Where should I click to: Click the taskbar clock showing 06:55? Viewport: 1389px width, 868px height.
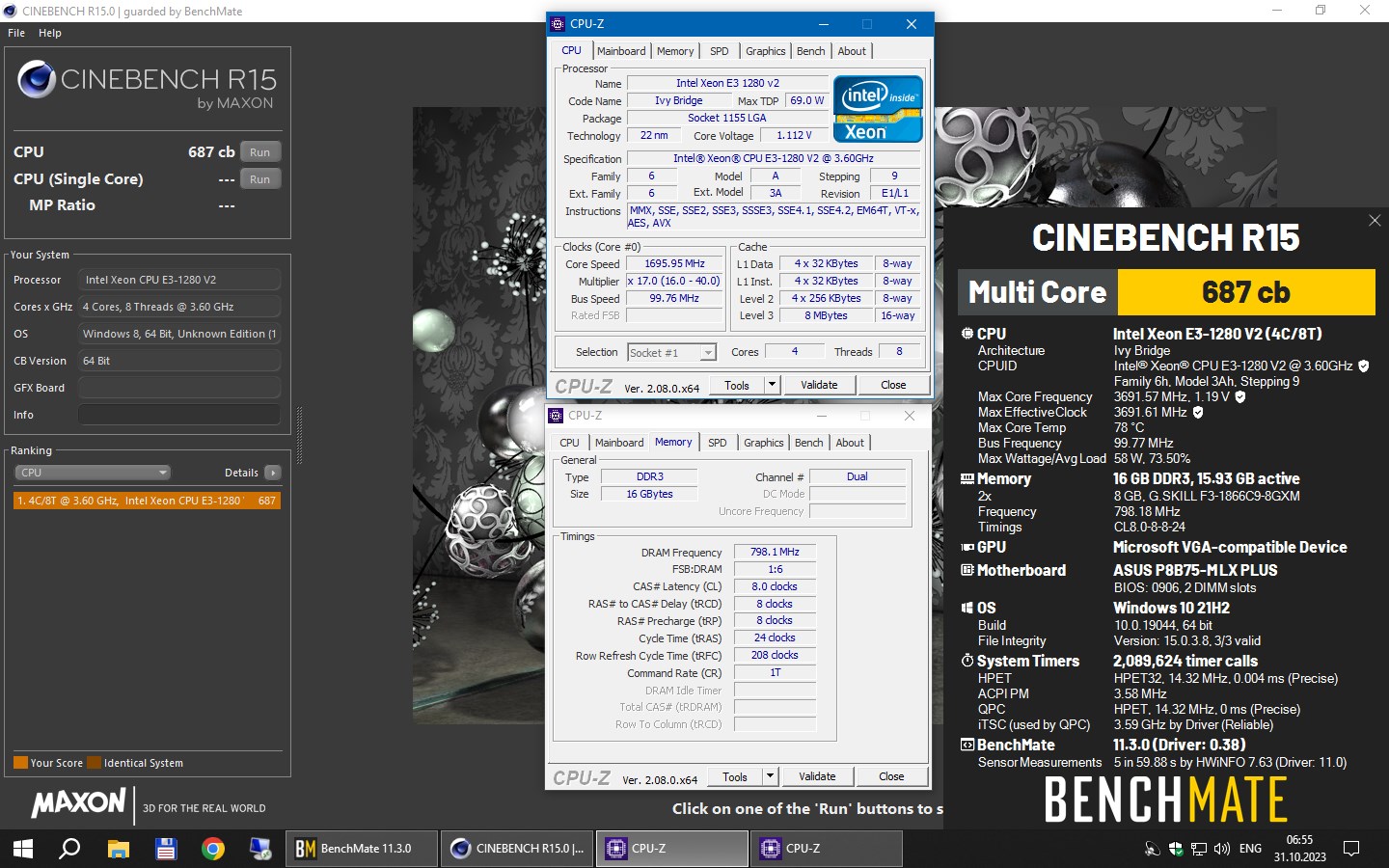click(1299, 849)
